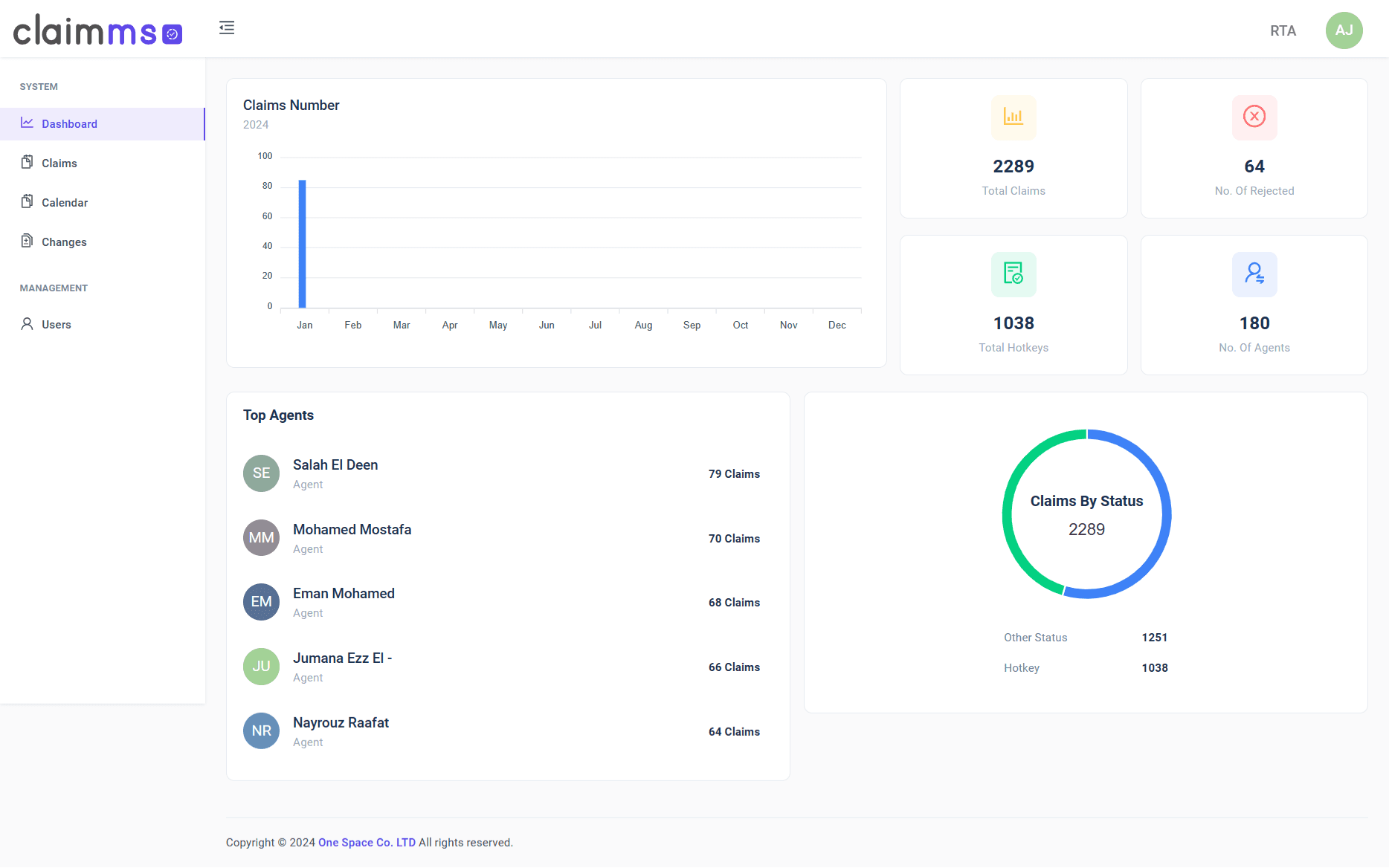Click the blue agent icon on No. Of Agents card

click(1254, 274)
